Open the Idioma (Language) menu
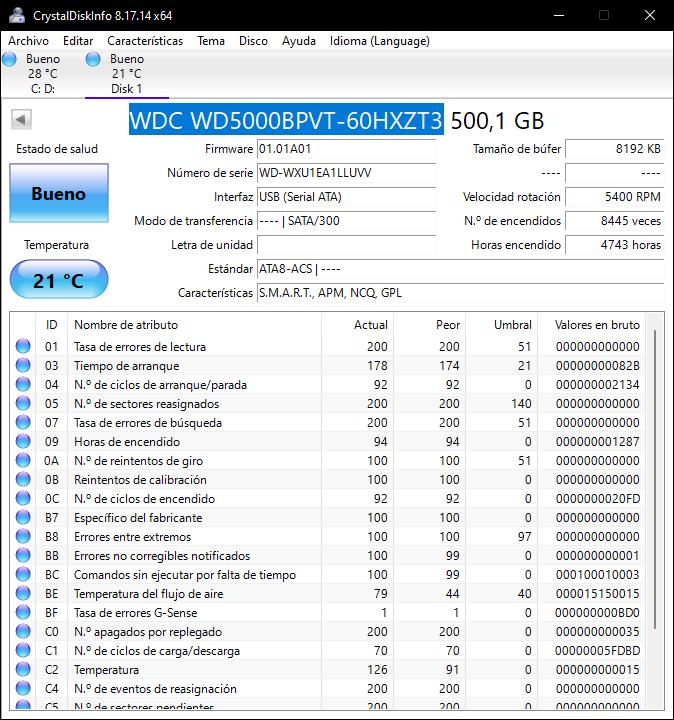This screenshot has width=674, height=720. point(380,41)
